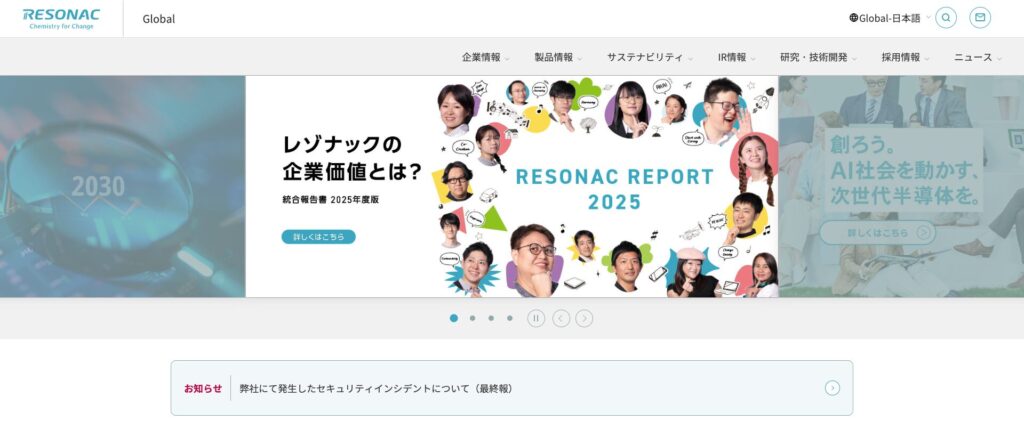Go to previous carousel slide
The image size is (1024, 437).
pyautogui.click(x=561, y=318)
